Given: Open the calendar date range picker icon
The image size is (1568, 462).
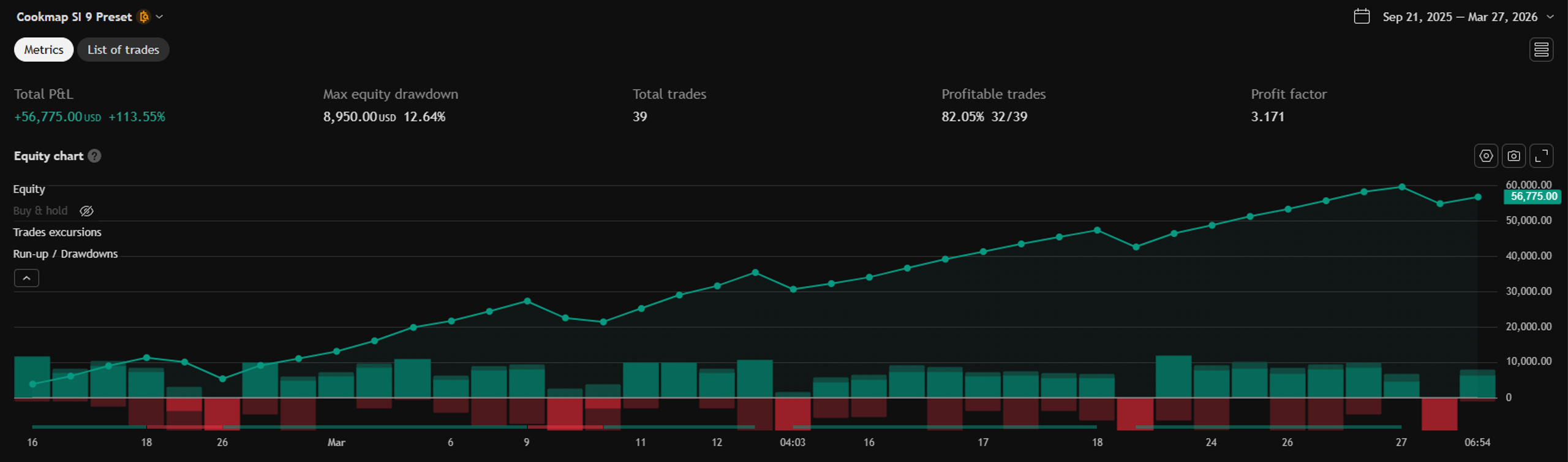Looking at the screenshot, I should pyautogui.click(x=1362, y=17).
